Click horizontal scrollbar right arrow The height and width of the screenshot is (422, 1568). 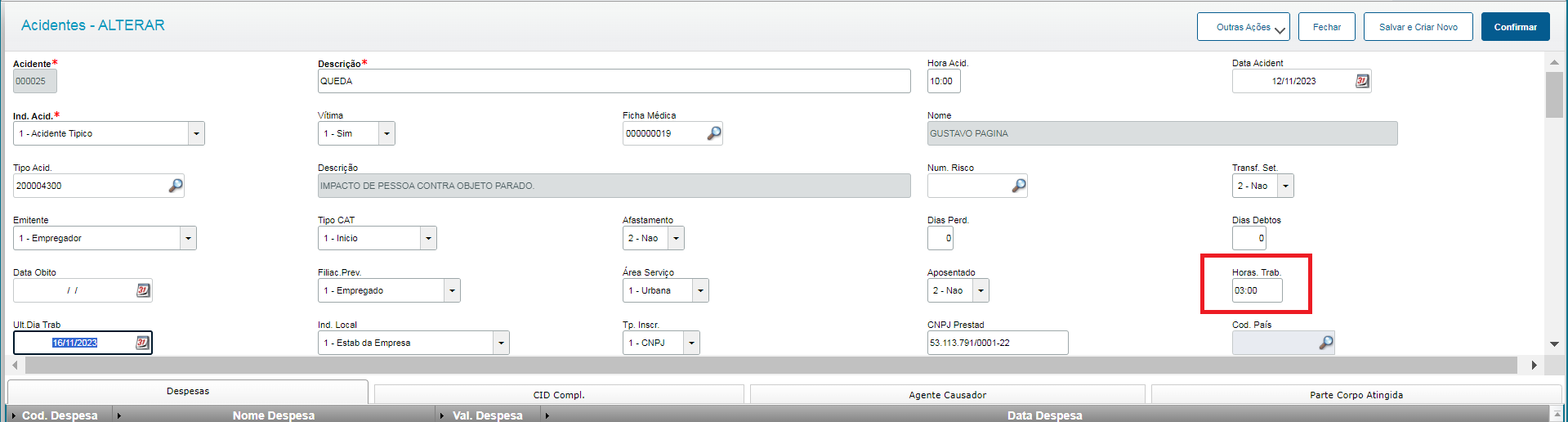pyautogui.click(x=1534, y=365)
